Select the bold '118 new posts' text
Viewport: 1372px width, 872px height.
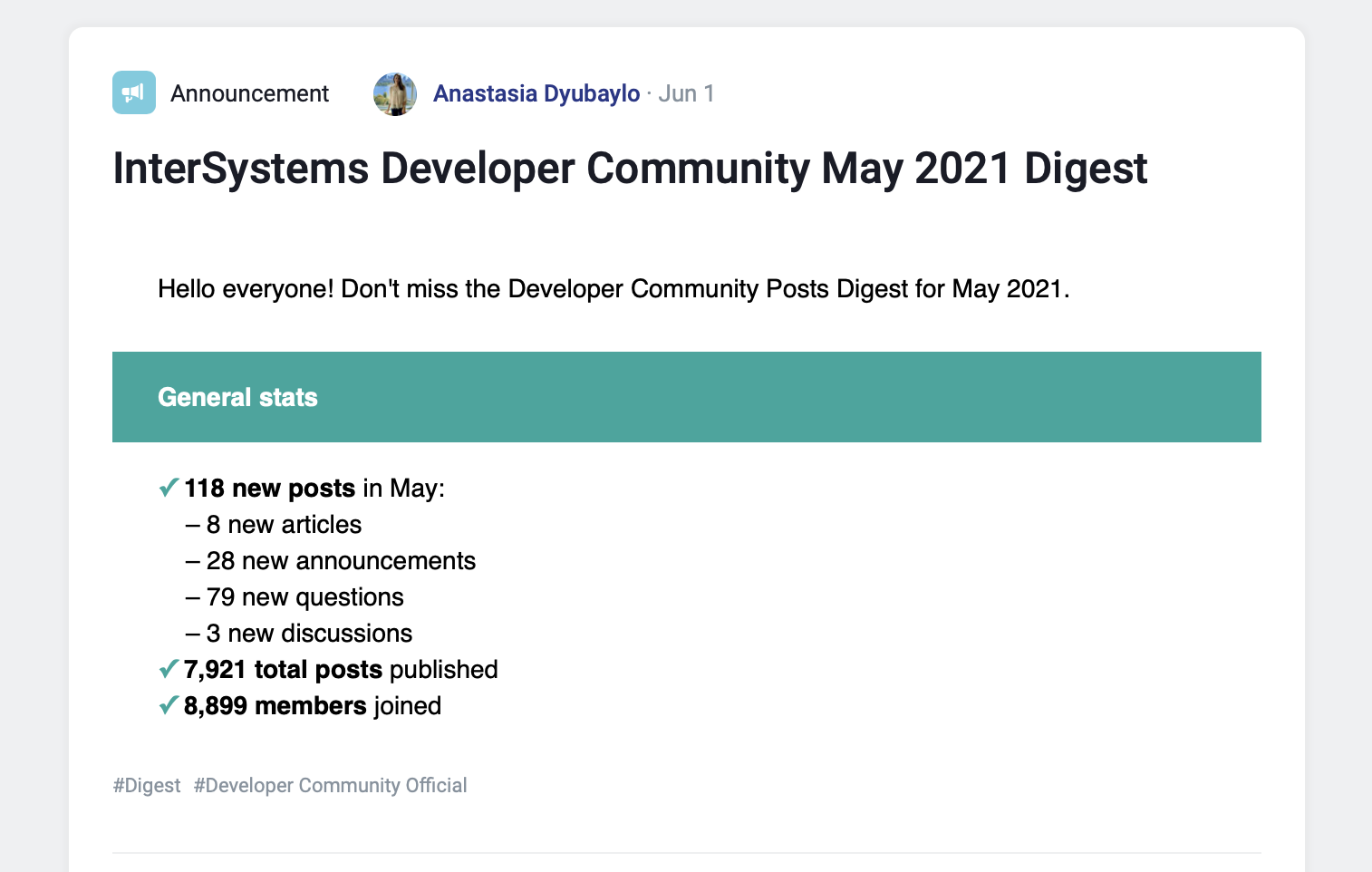click(269, 489)
